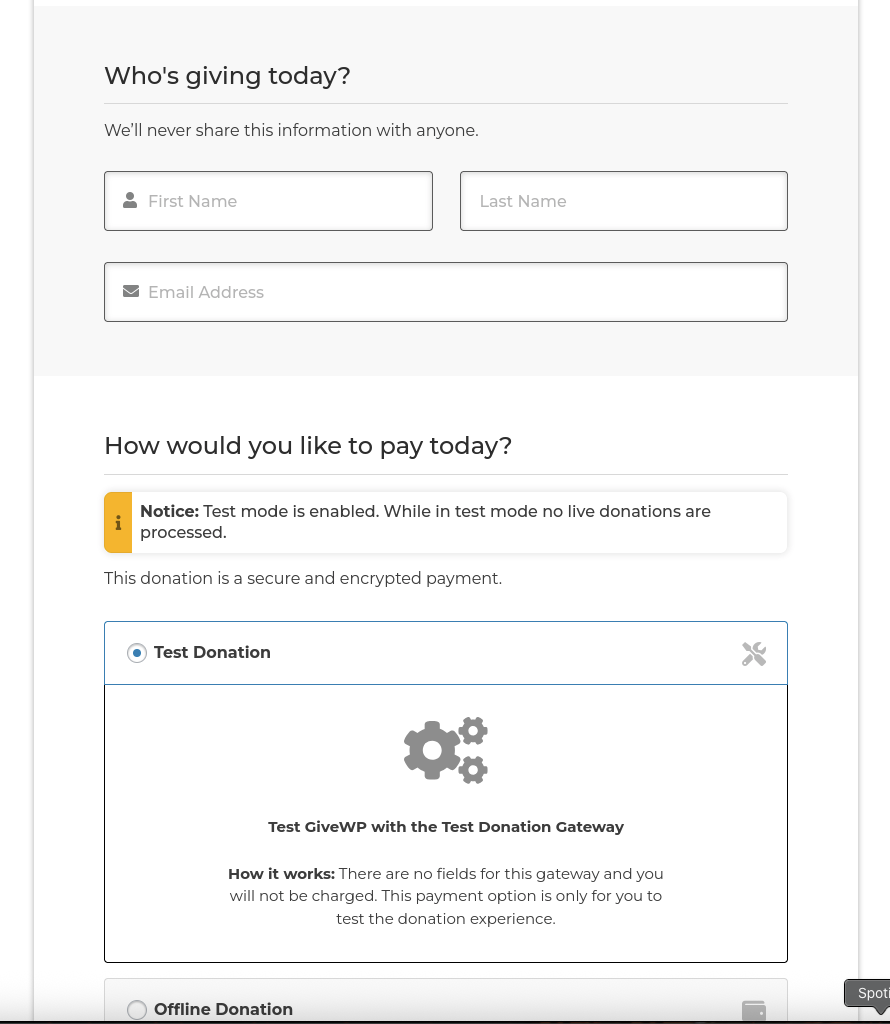Viewport: 890px width, 1024px height.
Task: Click the 'Test mode is enabled' notice banner
Action: tap(446, 522)
